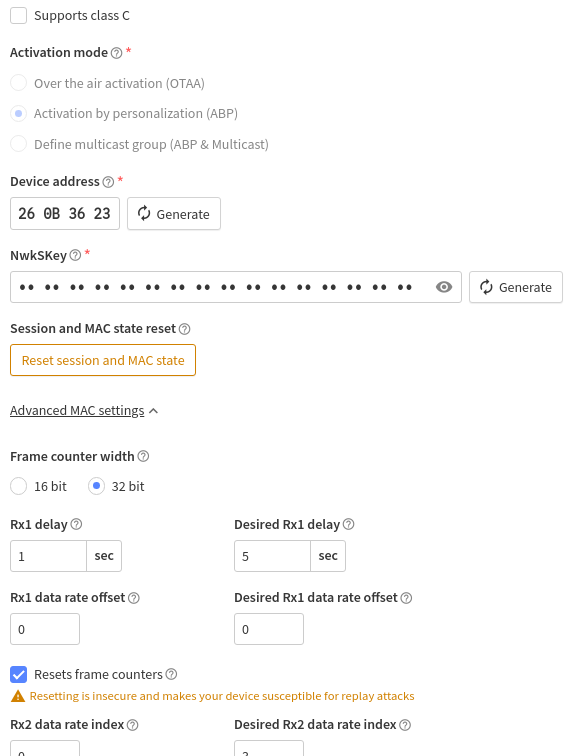Image resolution: width=573 pixels, height=756 pixels.
Task: Uncheck the Resets frame counters checkbox
Action: coord(18,675)
